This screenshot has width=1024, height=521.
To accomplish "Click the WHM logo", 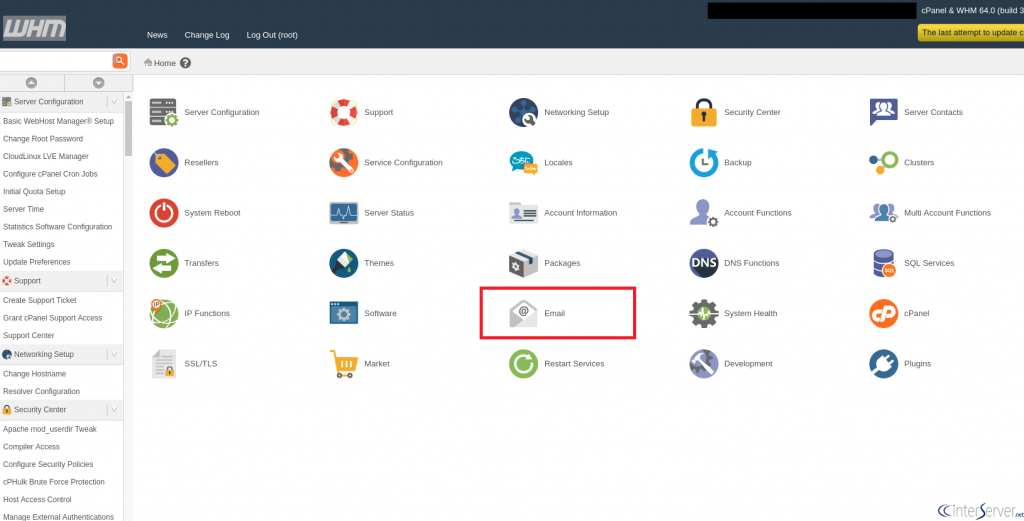I will pos(34,28).
